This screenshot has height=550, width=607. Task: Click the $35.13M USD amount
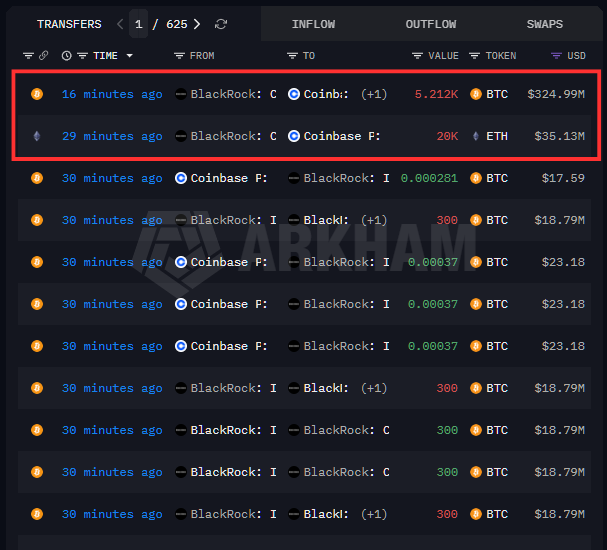pyautogui.click(x=559, y=136)
